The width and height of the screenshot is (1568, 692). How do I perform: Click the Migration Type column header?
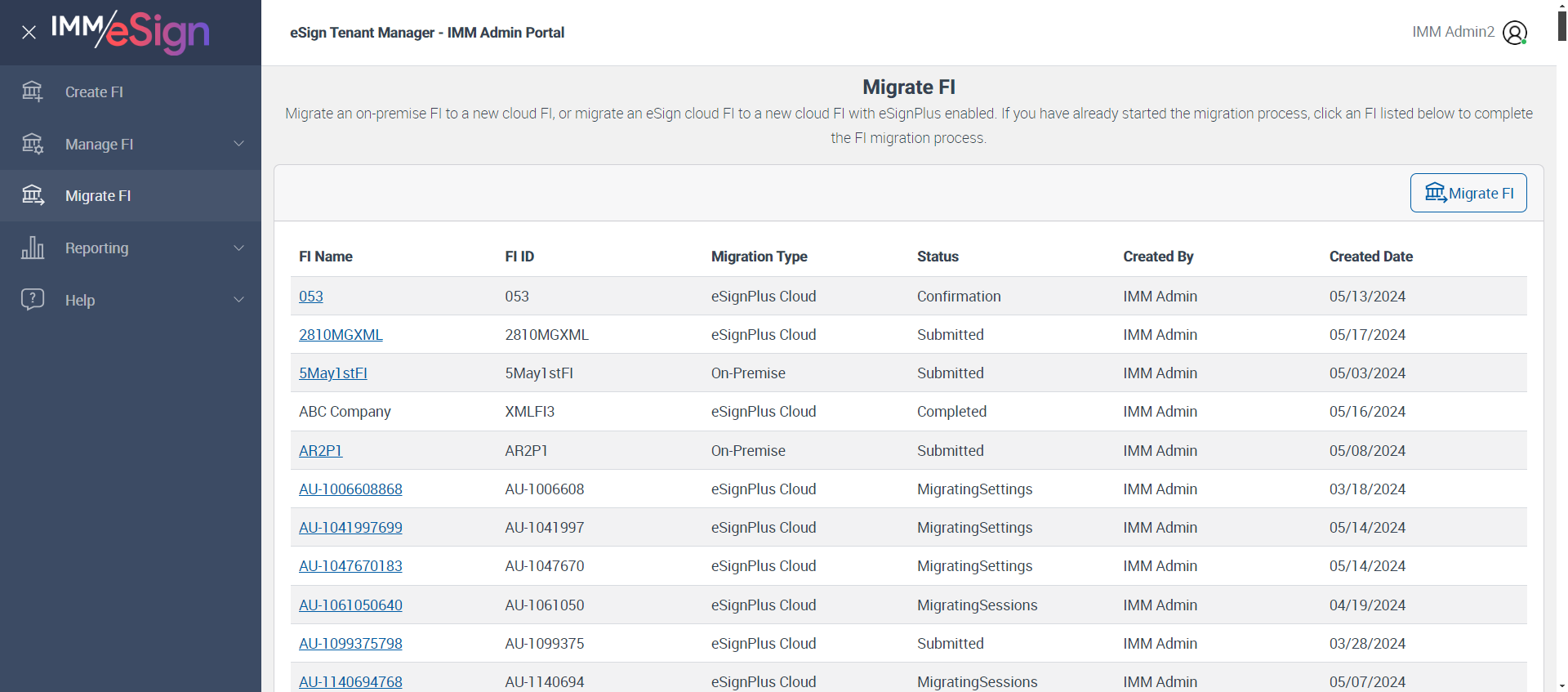759,257
